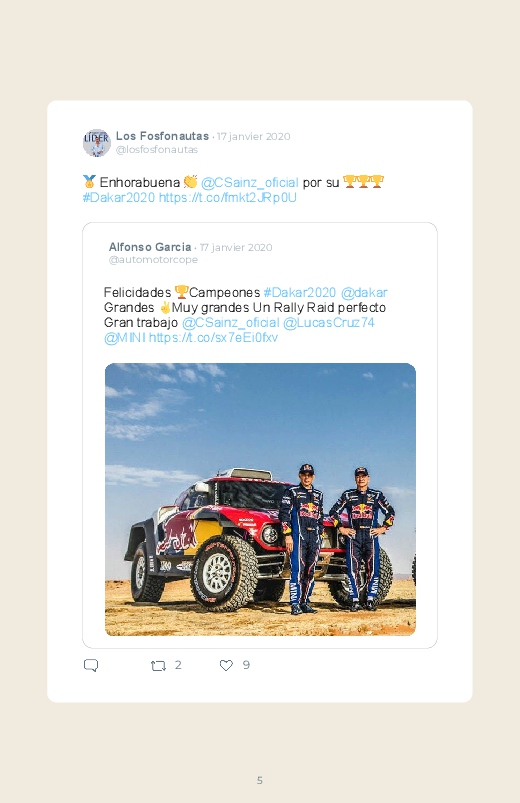Click the retweet arrows icon
Viewport: 520px width, 803px height.
point(158,666)
